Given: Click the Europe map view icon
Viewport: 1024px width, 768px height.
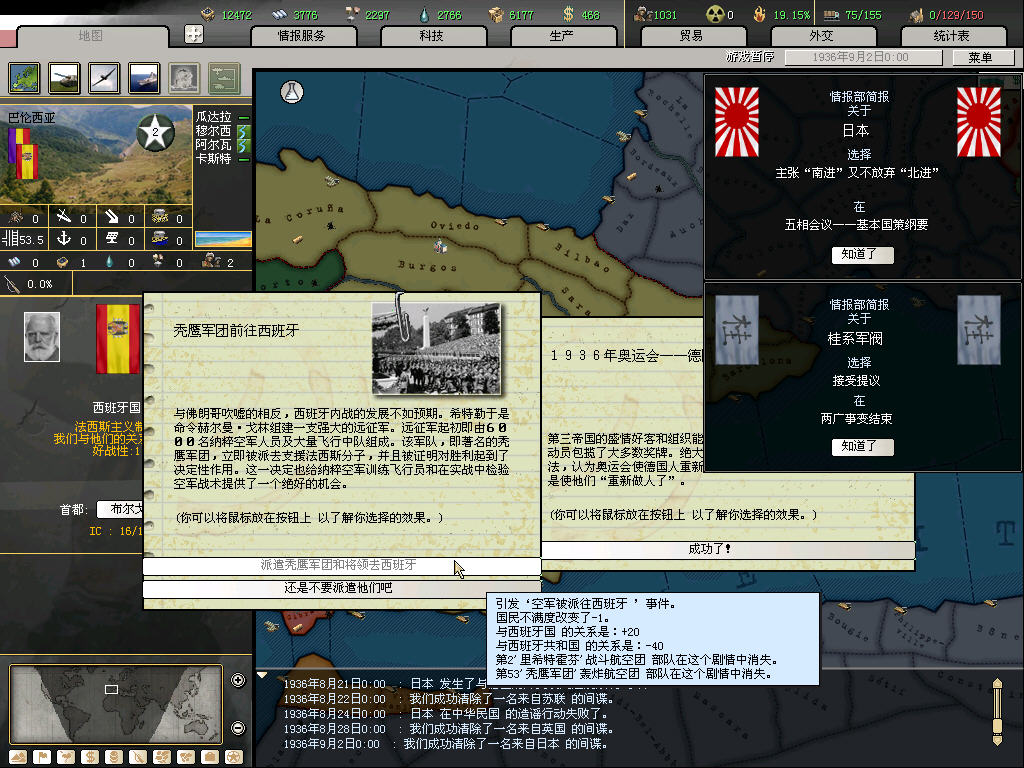Looking at the screenshot, I should pyautogui.click(x=25, y=77).
